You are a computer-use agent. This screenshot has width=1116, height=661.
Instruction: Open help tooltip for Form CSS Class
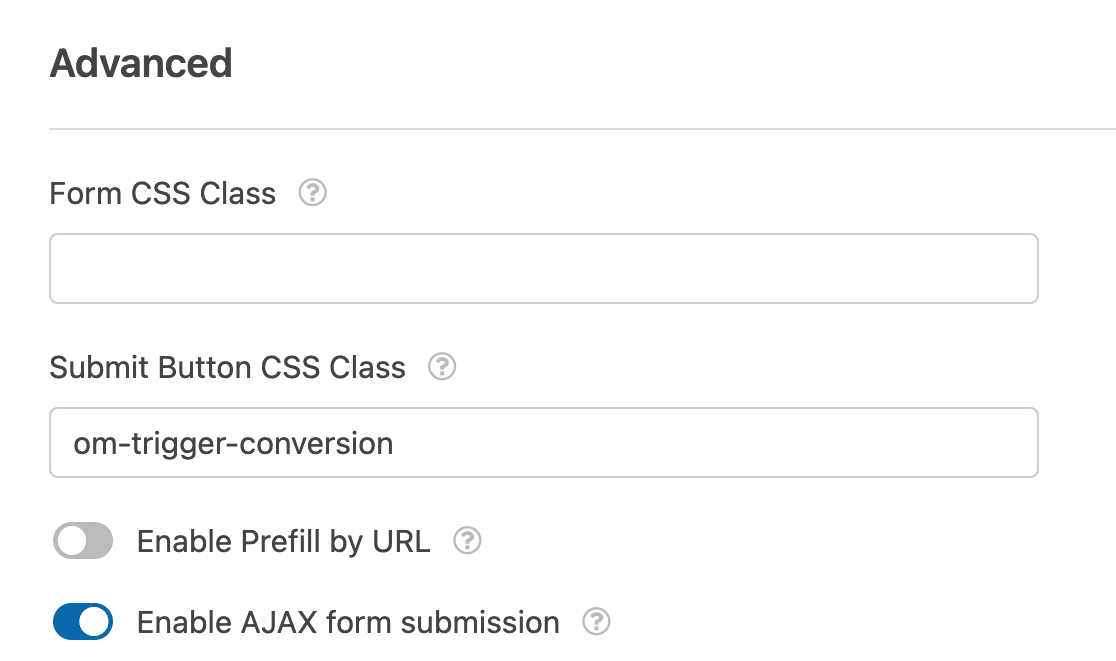click(x=312, y=193)
